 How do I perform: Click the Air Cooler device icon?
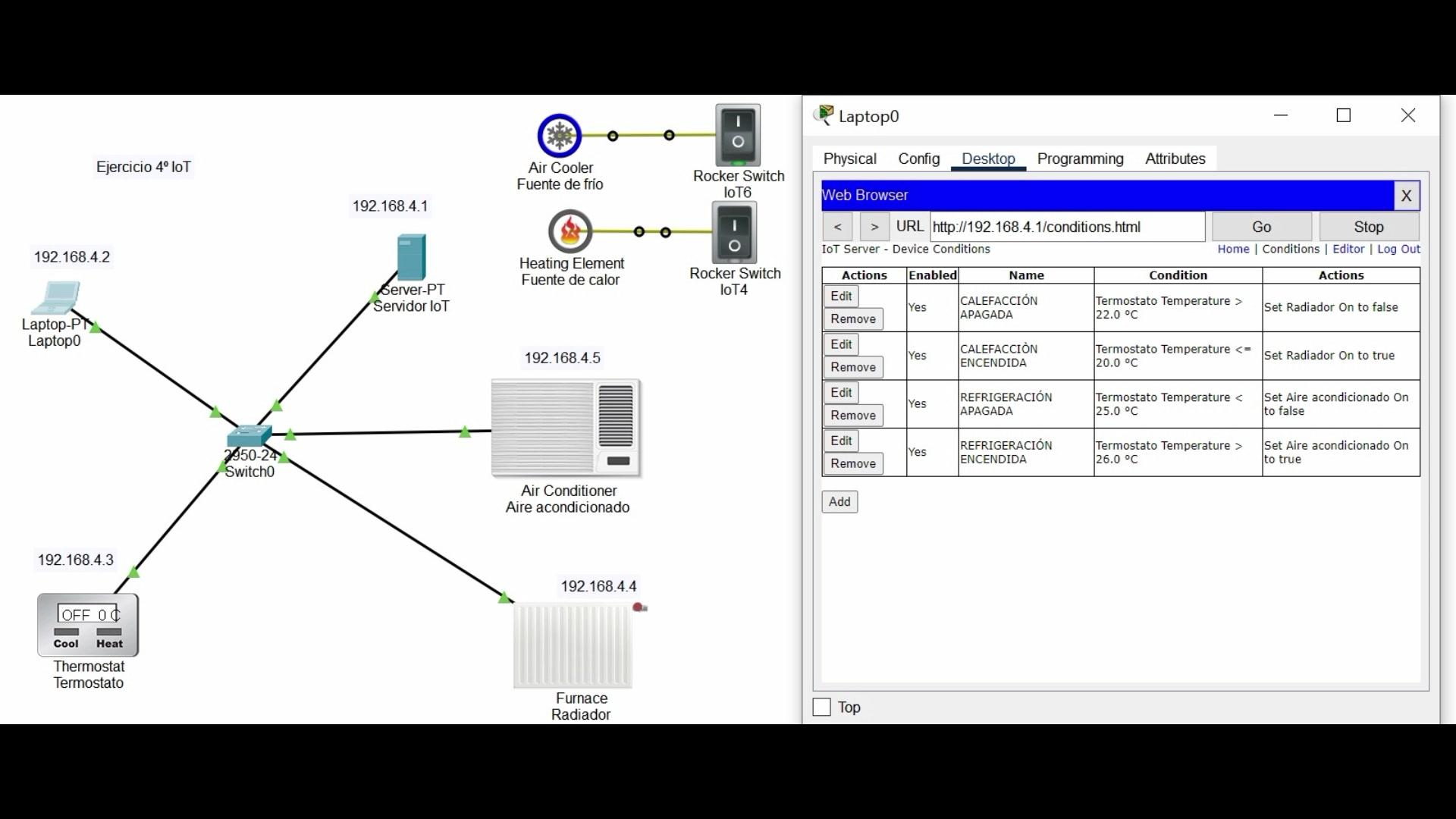[560, 136]
